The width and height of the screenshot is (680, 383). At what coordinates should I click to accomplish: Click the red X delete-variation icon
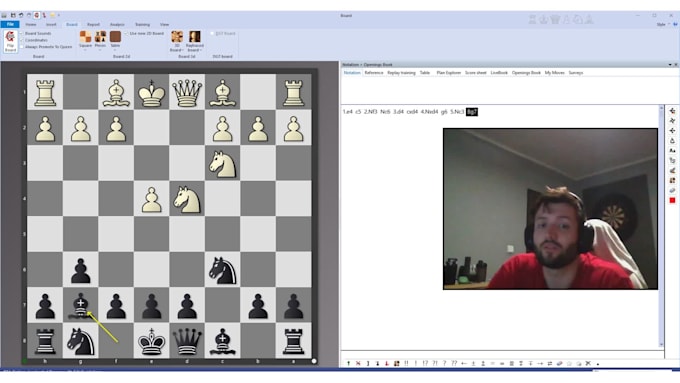(358, 363)
